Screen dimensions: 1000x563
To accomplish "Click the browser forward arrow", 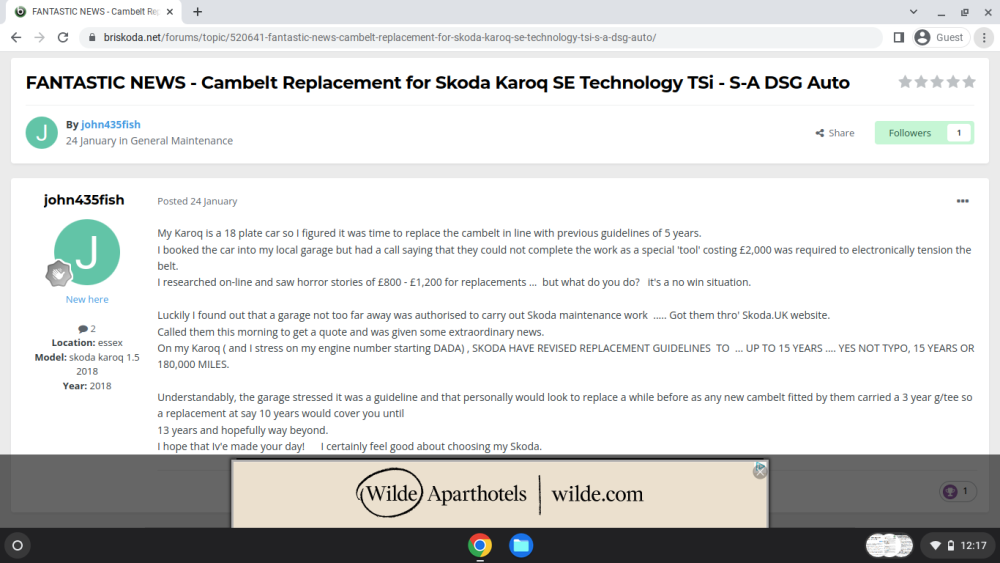I will click(x=40, y=38).
